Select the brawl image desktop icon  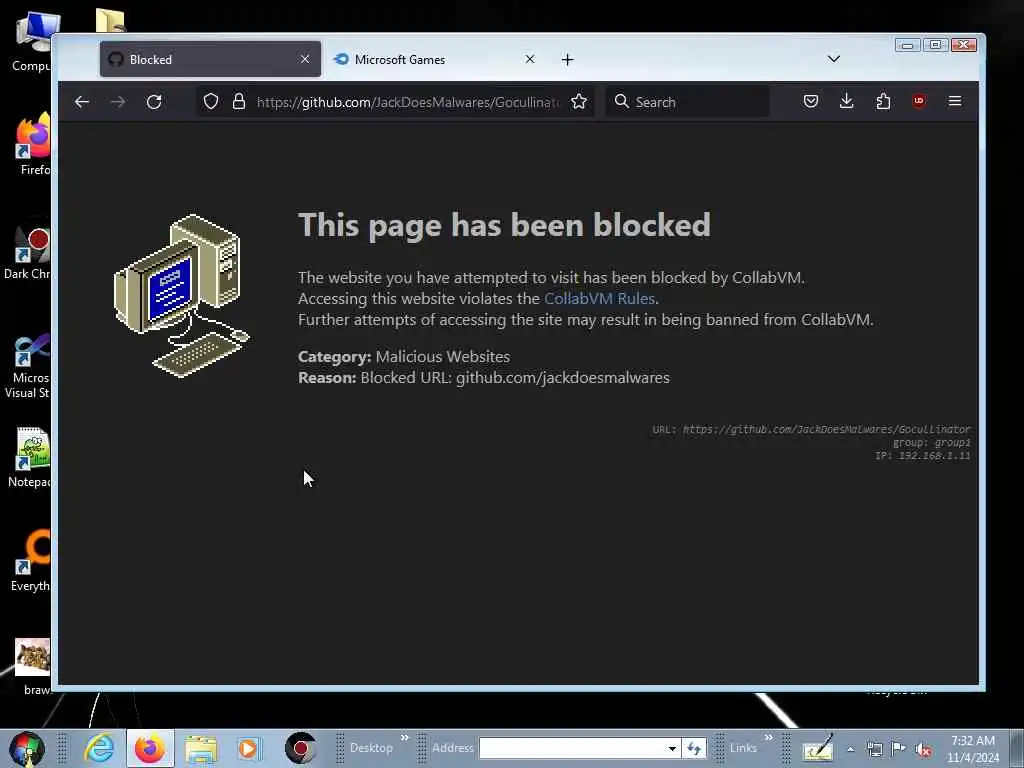(x=33, y=666)
